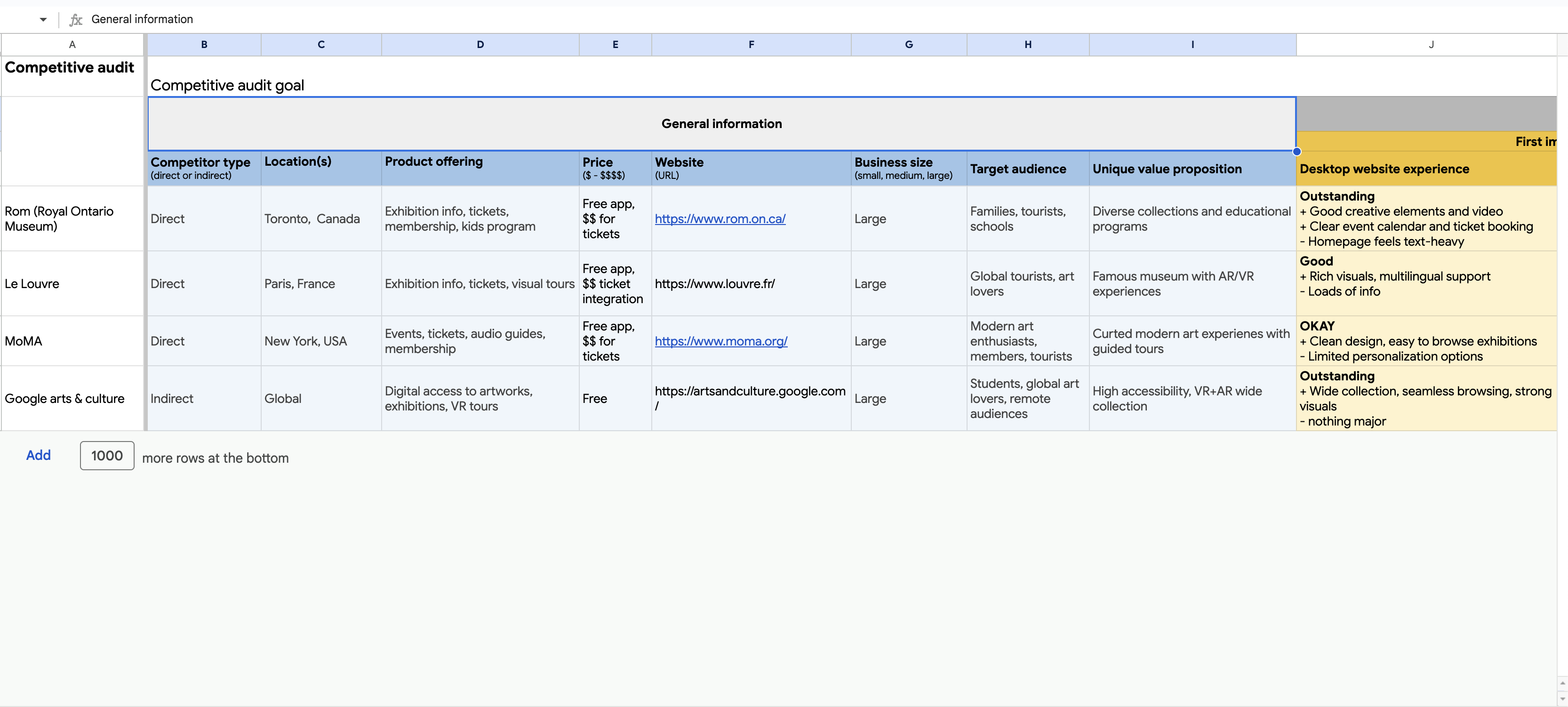Click the Add rows button

point(38,456)
